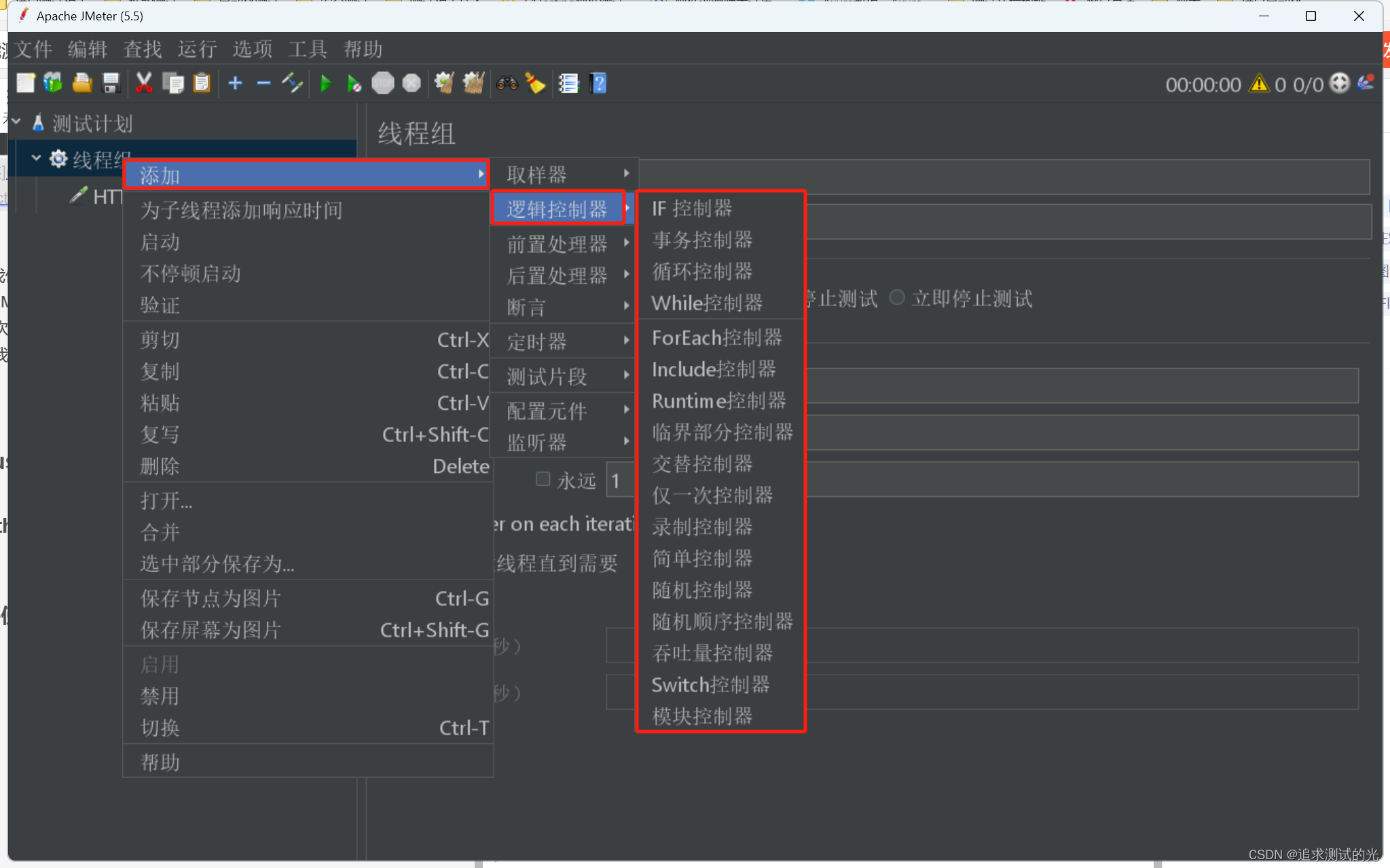
Task: Expand the 监听器 submenu
Action: pos(564,442)
